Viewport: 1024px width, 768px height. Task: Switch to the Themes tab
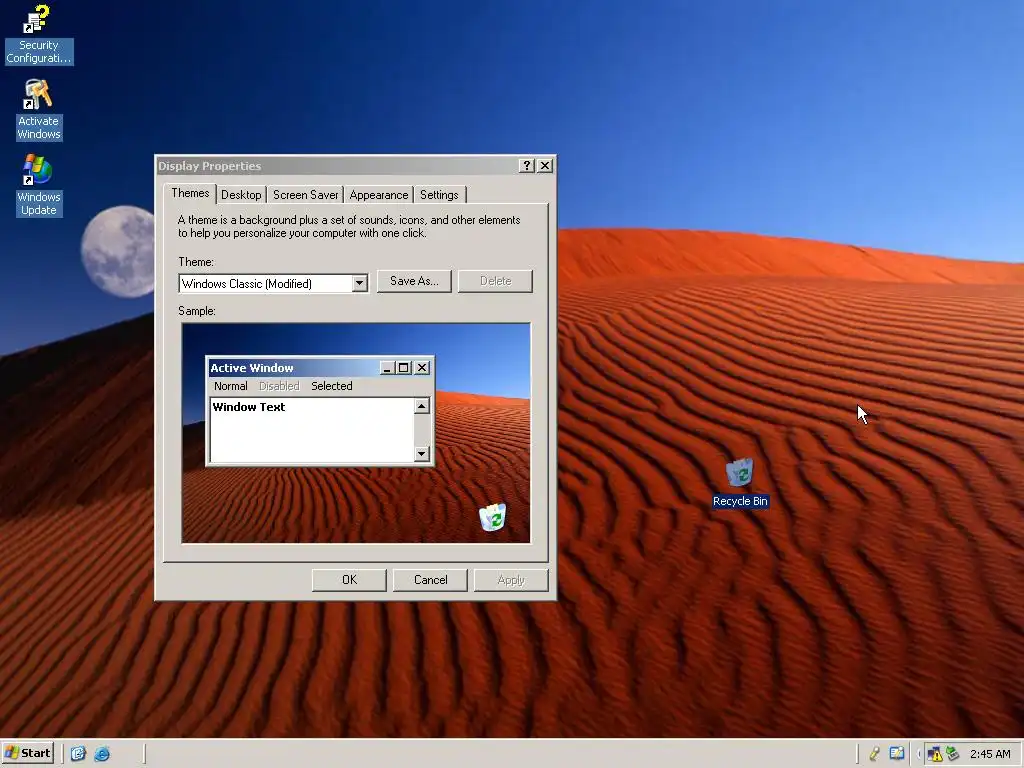point(190,193)
